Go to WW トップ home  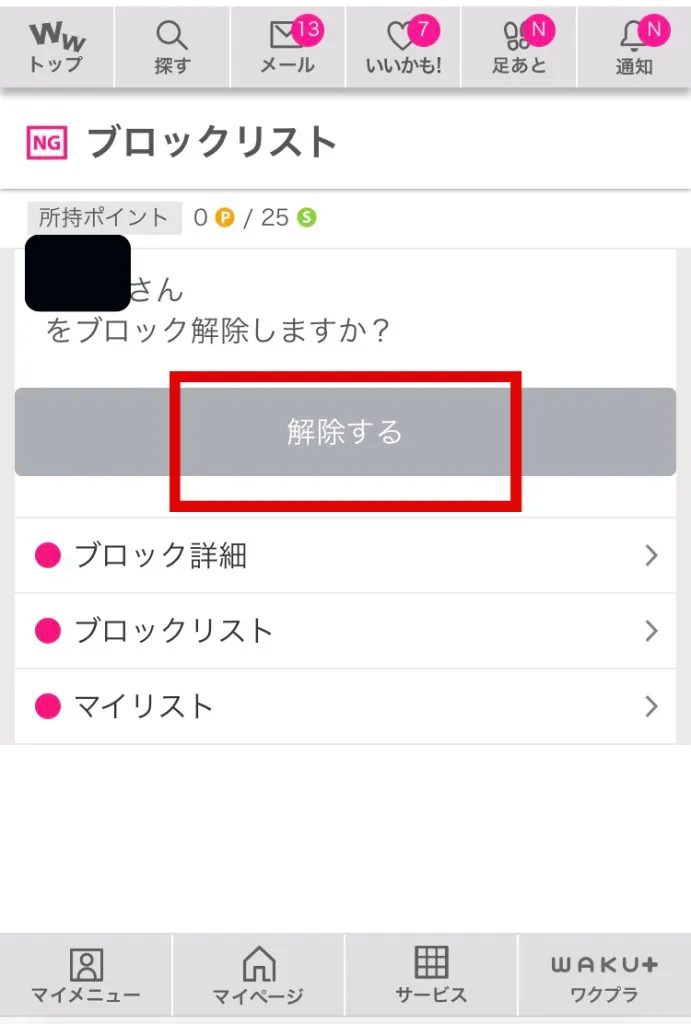coord(57,45)
